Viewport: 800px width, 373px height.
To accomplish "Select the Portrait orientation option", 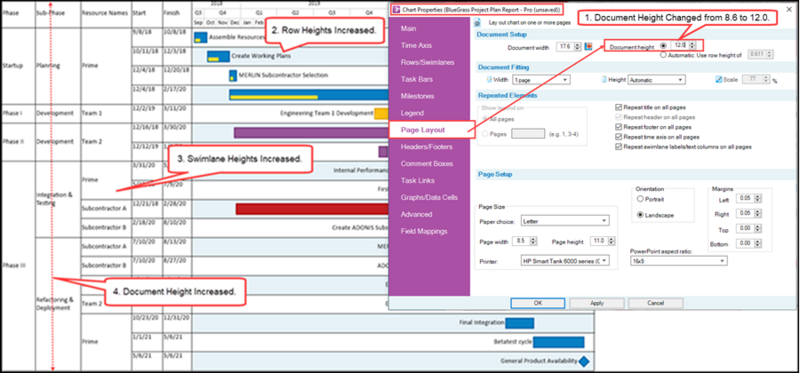I will click(640, 199).
